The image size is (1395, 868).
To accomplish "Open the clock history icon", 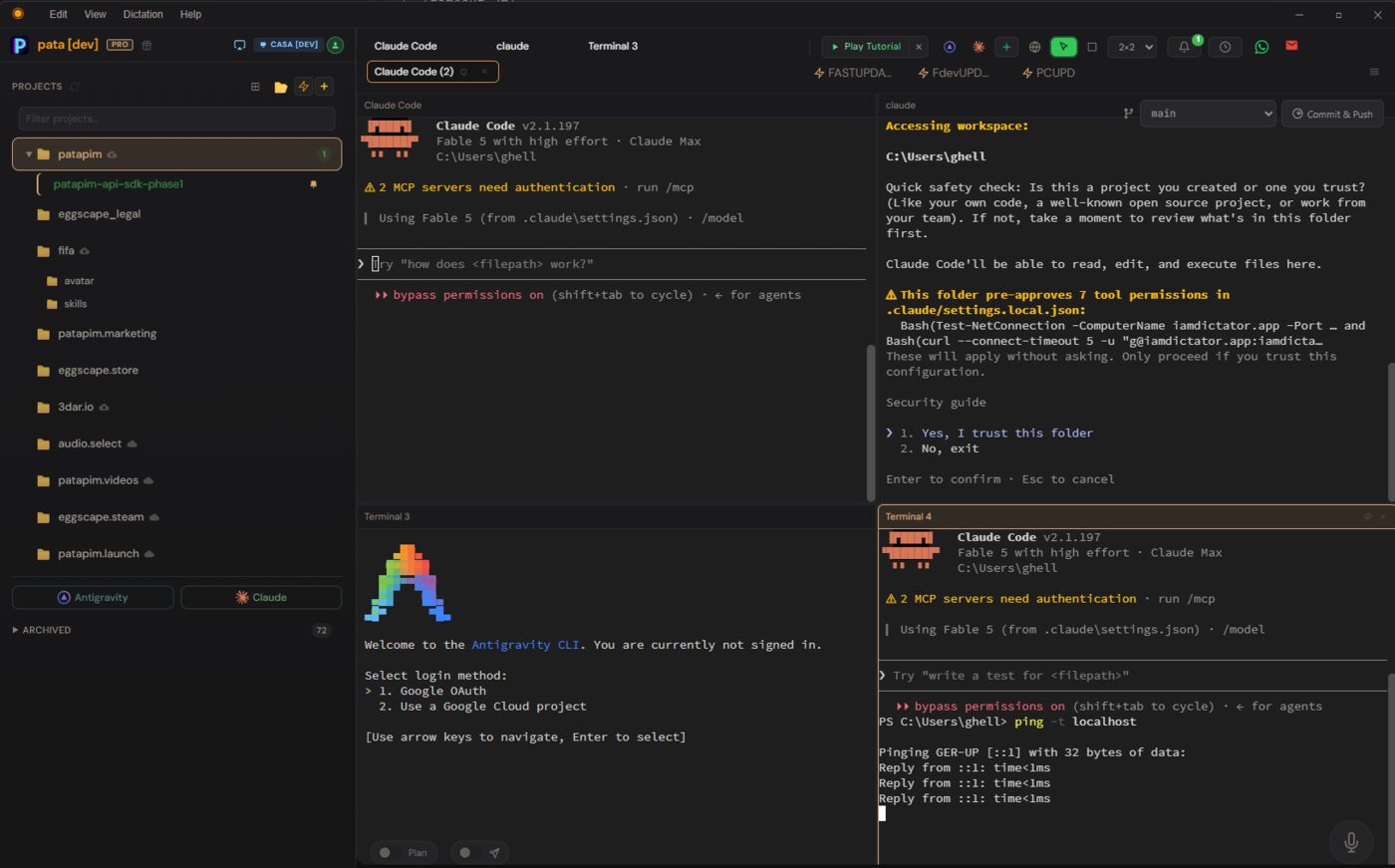I will (1225, 47).
